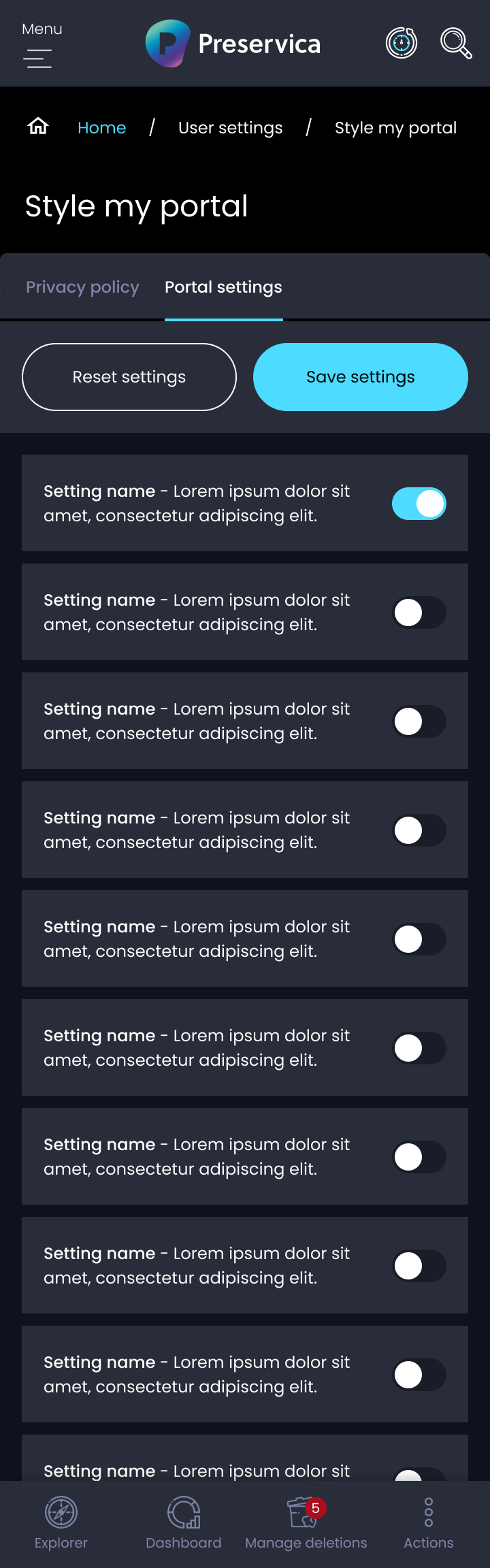490x1568 pixels.
Task: Enable the third setting toggle
Action: [x=419, y=721]
